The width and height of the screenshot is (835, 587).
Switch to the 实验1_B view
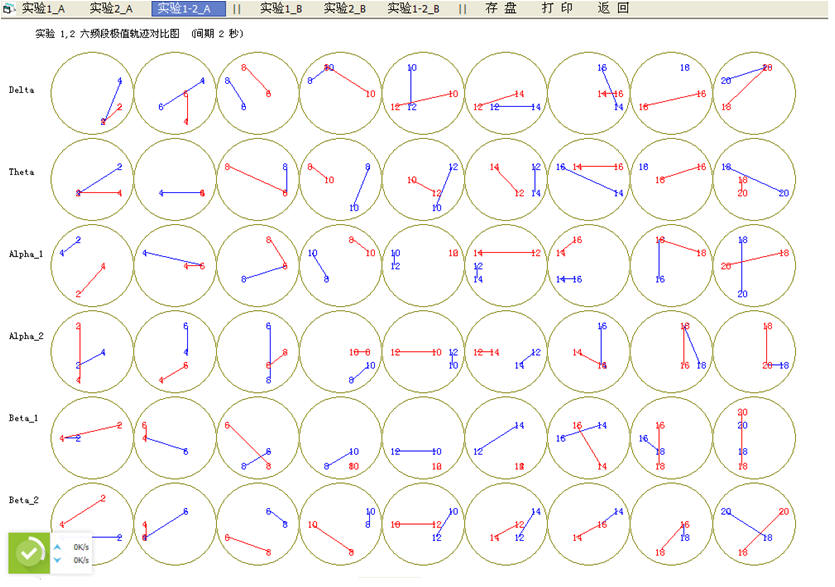point(281,9)
